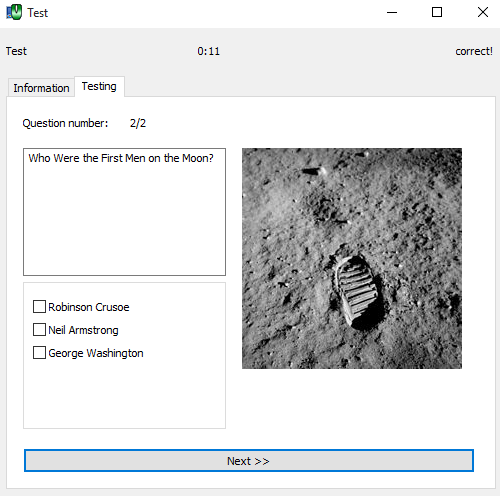
Task: Click empty space in the answers panel
Action: tap(124, 393)
